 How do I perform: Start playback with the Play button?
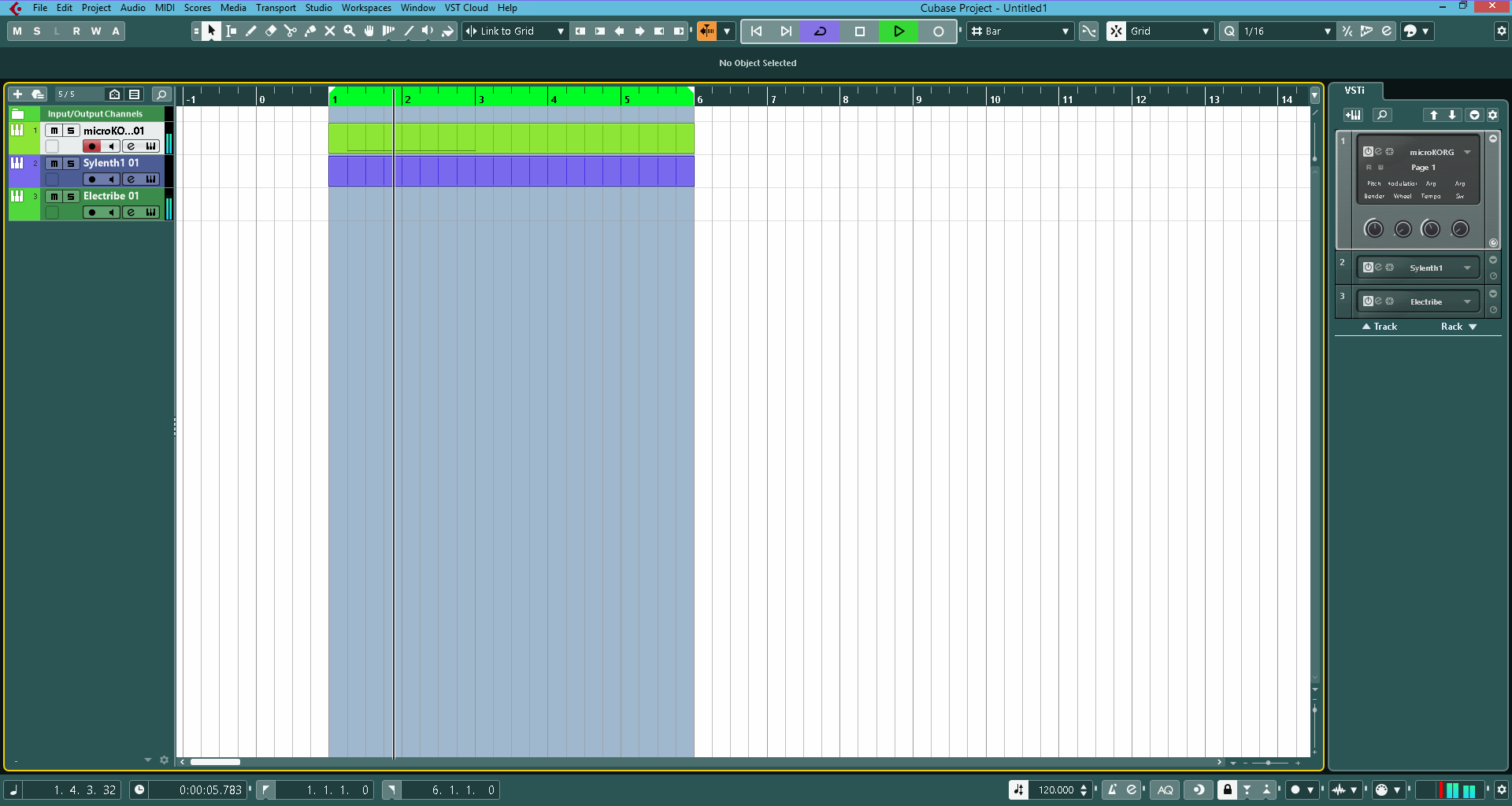pos(899,31)
